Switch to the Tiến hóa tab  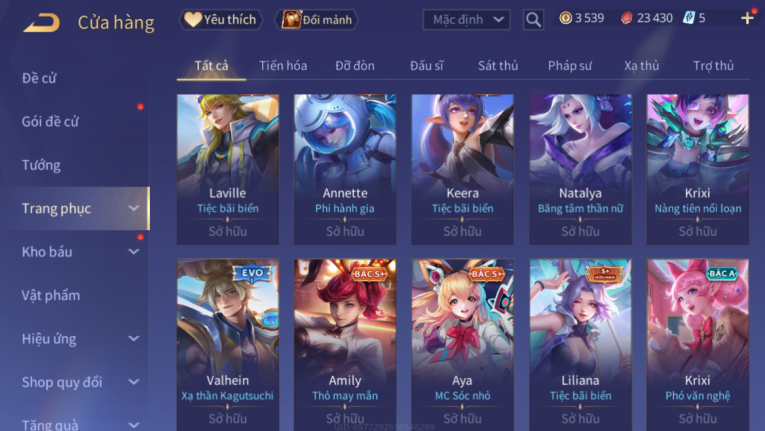pos(283,65)
